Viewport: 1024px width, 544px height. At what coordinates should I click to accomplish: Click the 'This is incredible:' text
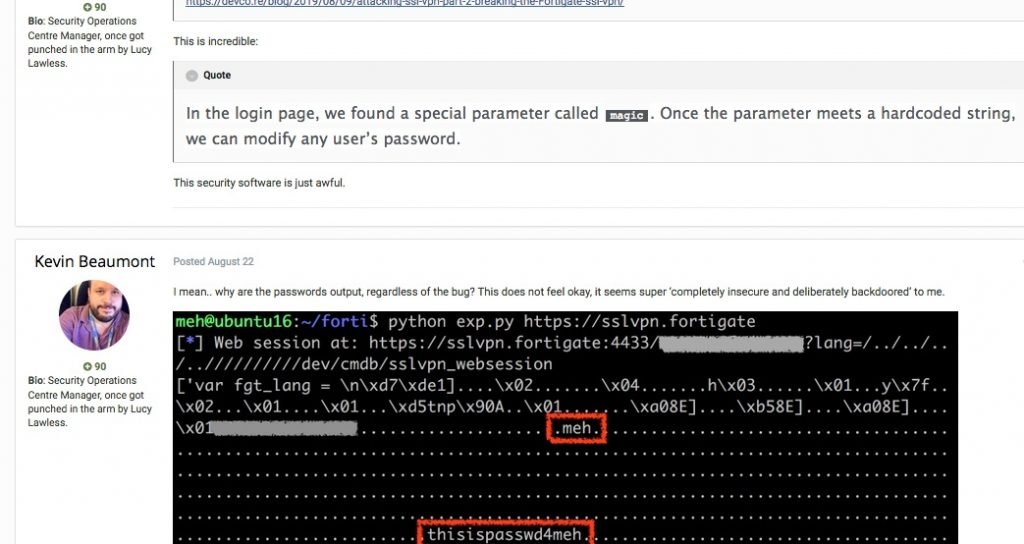pyautogui.click(x=216, y=41)
